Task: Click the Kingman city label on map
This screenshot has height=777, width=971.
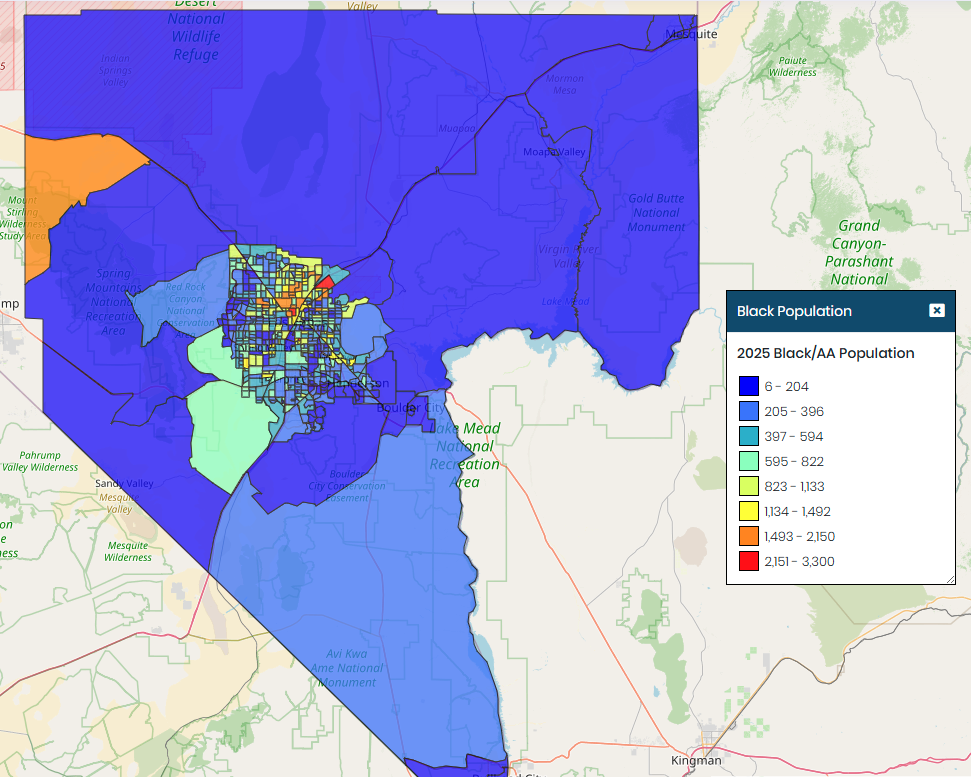Action: coord(696,760)
